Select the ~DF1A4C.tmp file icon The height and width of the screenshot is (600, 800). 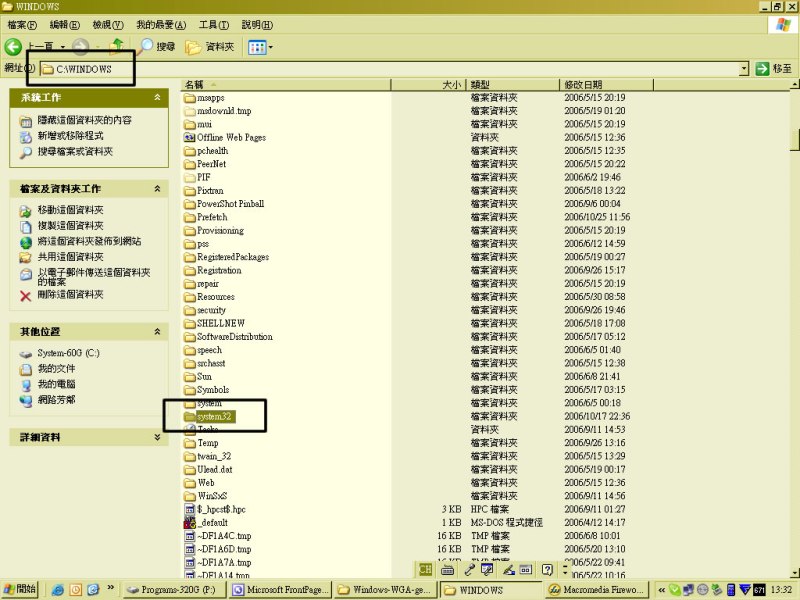pyautogui.click(x=190, y=536)
